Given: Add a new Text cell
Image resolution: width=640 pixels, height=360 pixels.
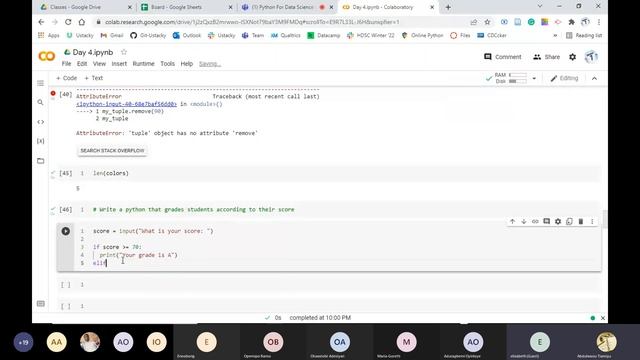Looking at the screenshot, I should (93, 78).
